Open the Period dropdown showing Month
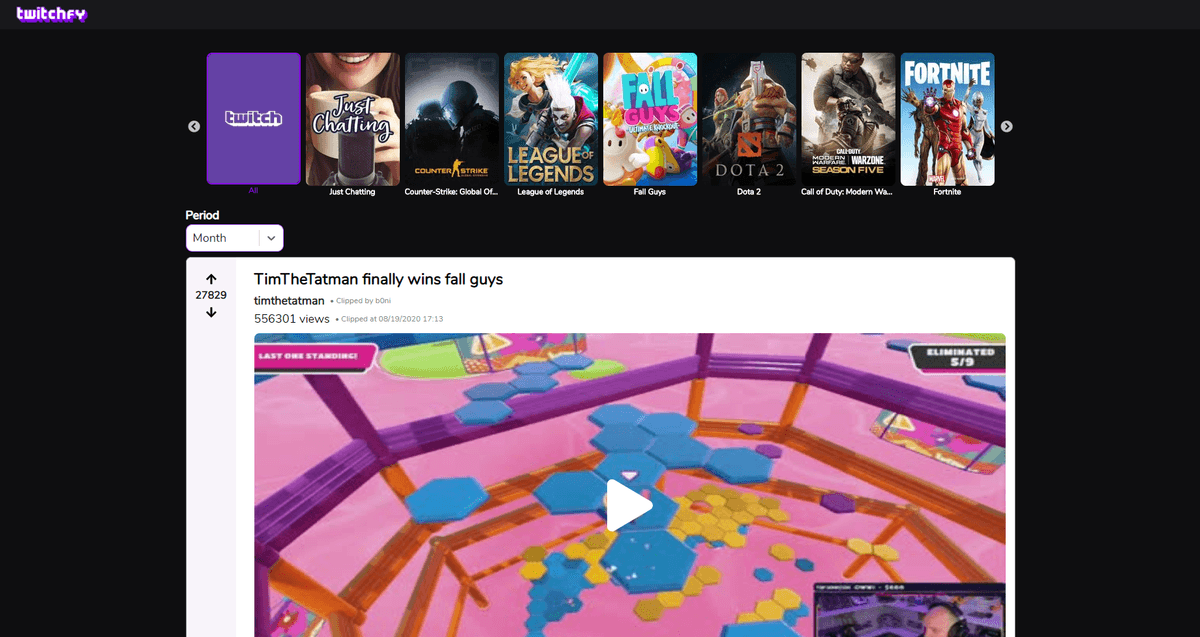The width and height of the screenshot is (1200, 637). click(234, 238)
